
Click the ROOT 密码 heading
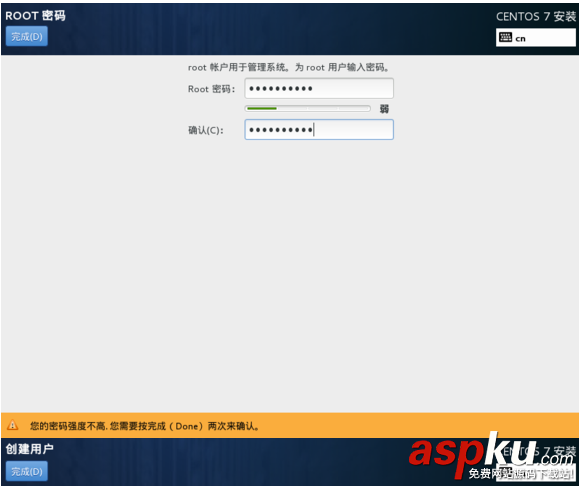point(35,16)
